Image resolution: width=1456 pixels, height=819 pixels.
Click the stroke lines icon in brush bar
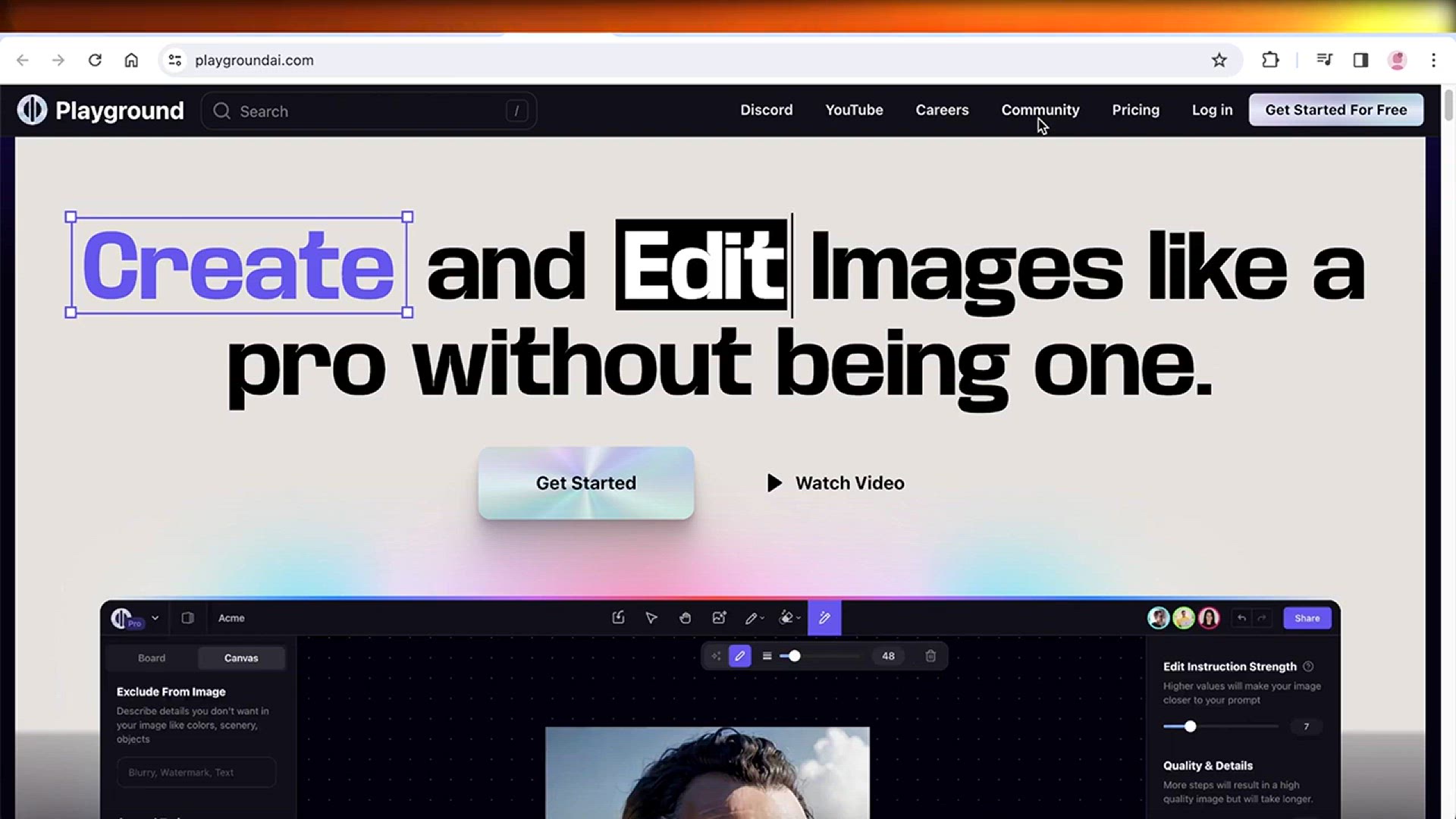tap(767, 656)
